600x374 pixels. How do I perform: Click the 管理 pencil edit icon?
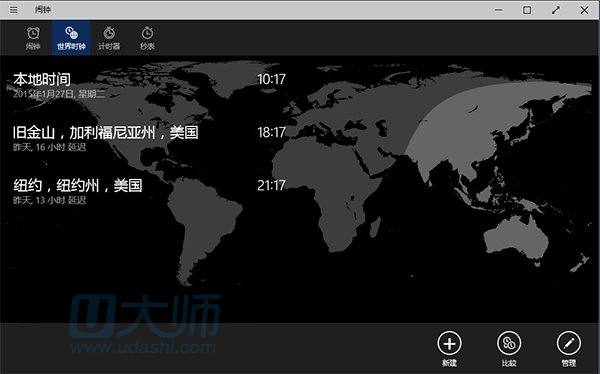click(x=569, y=343)
